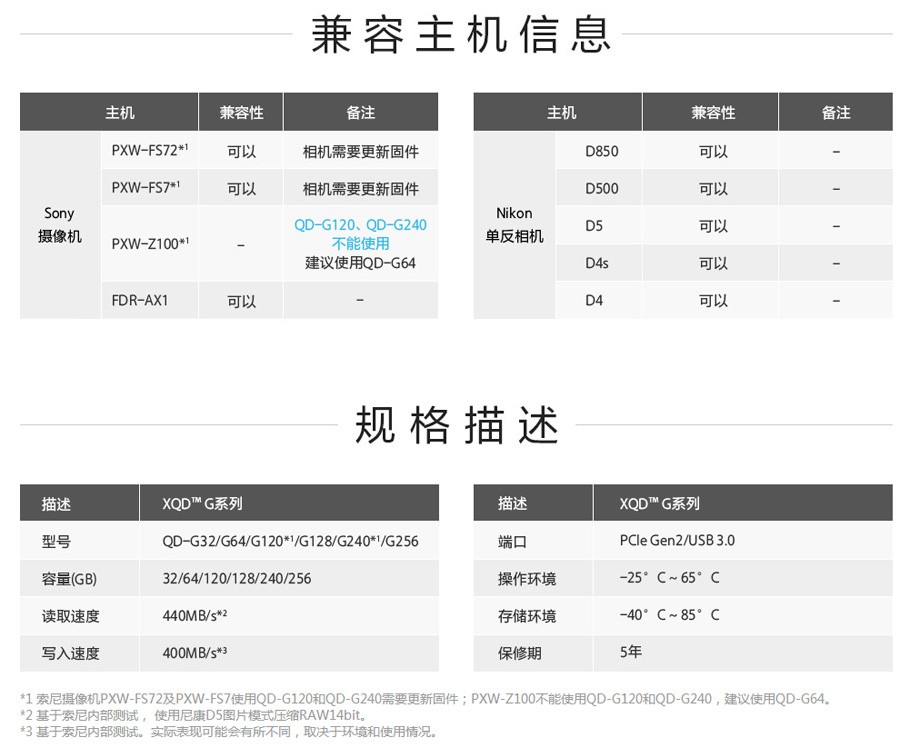Click the Nikon 单反相机 group cell
Image resolution: width=900 pixels, height=748 pixels.
(x=514, y=225)
